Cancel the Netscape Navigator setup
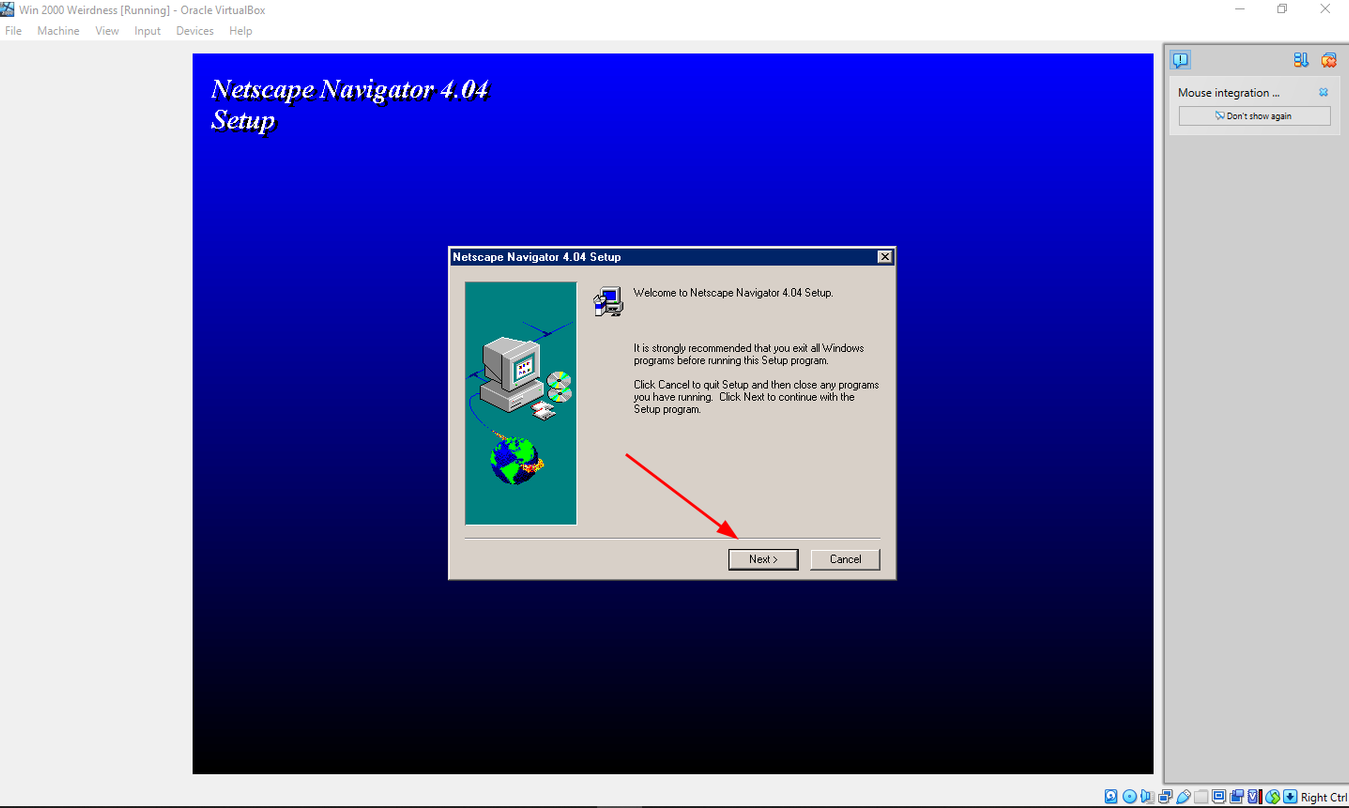 [845, 559]
